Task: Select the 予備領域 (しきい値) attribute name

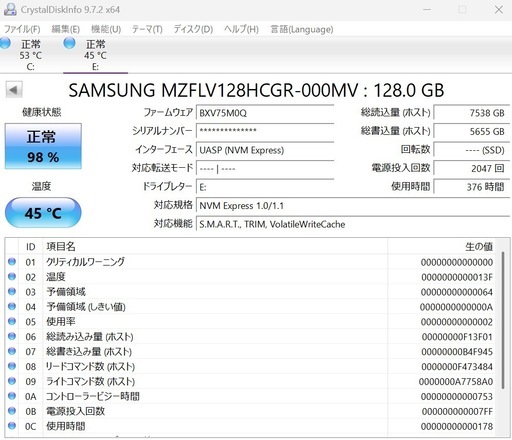Action: tap(86, 307)
